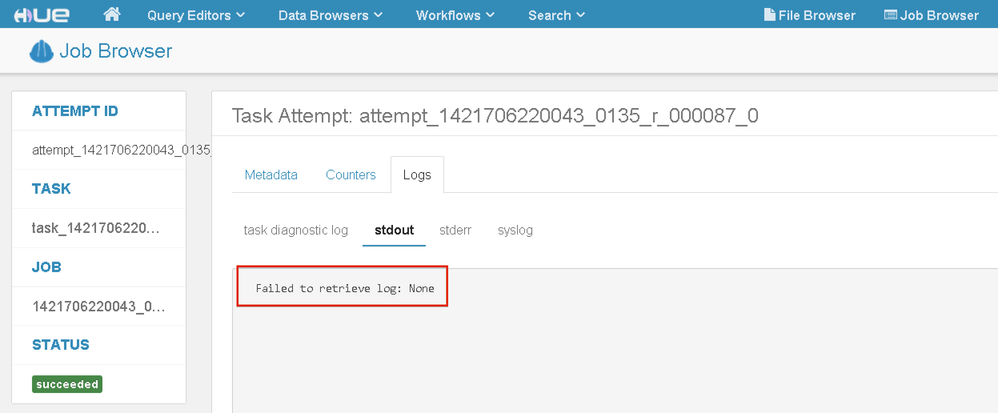The height and width of the screenshot is (413, 998).
Task: Open the Query Editors dropdown menu
Action: coord(196,15)
